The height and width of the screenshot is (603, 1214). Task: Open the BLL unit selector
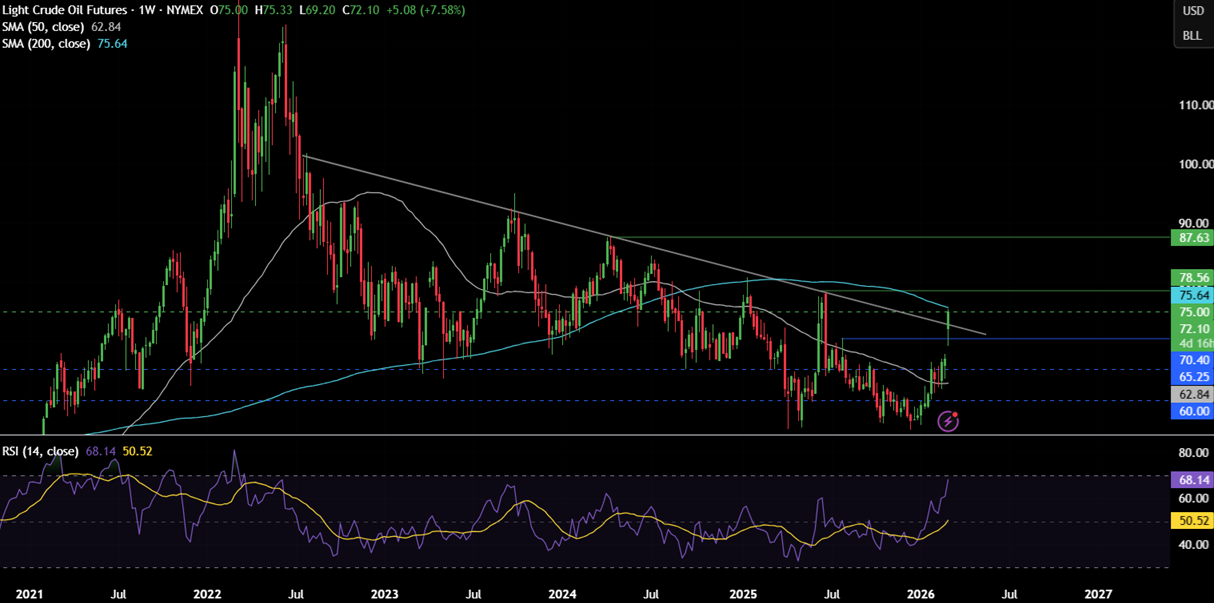tap(1192, 35)
